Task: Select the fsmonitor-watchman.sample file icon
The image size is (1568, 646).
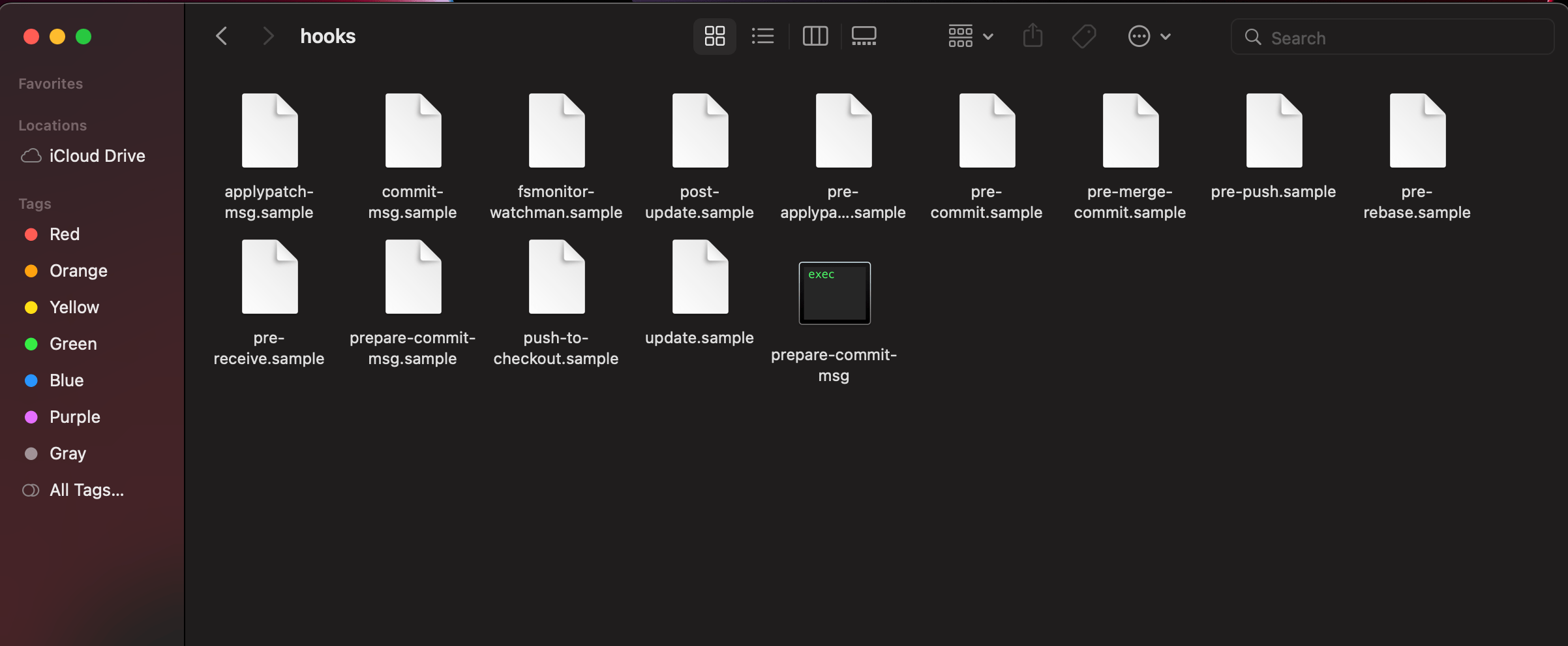Action: click(x=556, y=131)
